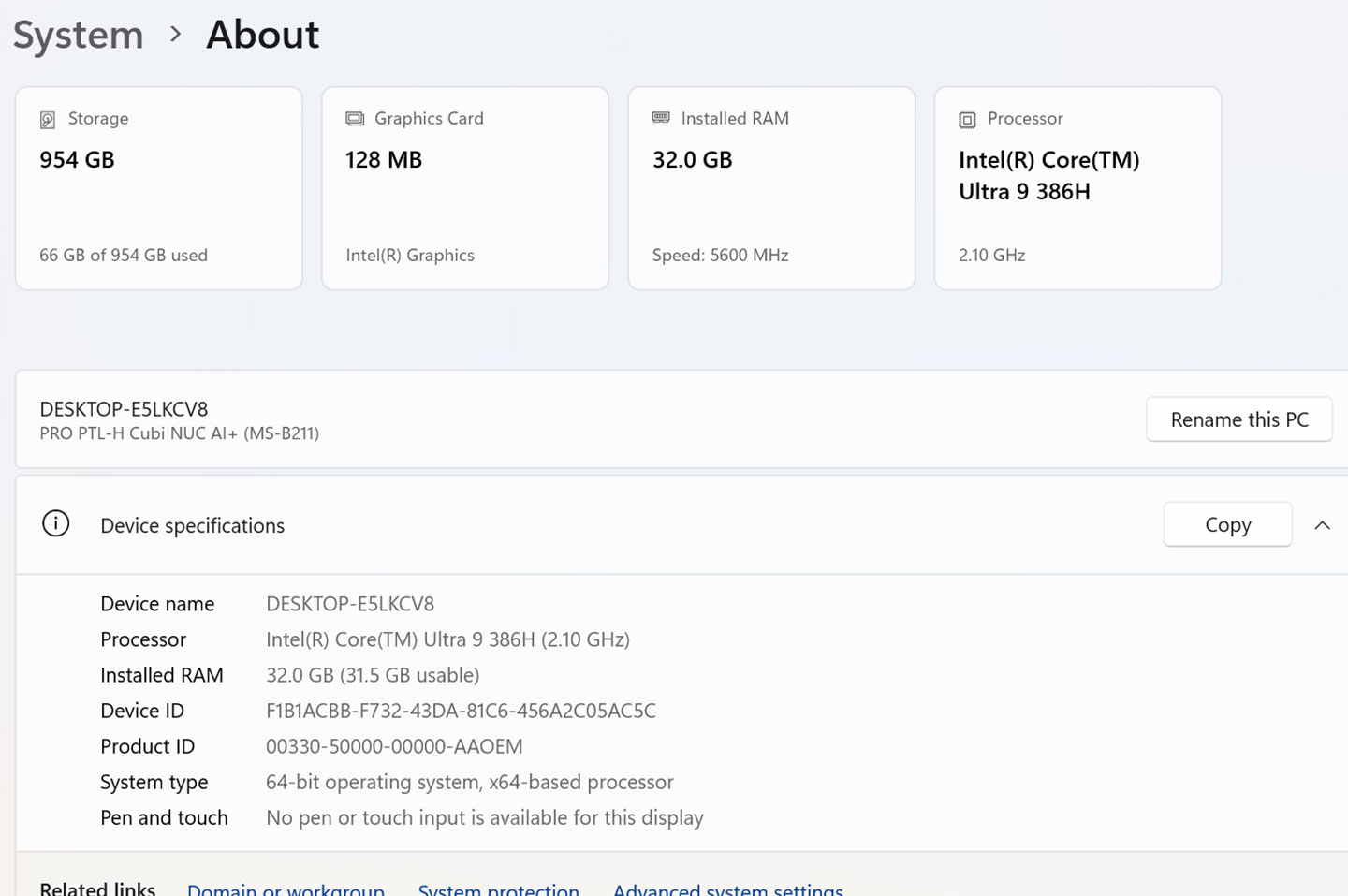1348x896 pixels.
Task: Click the Graphics Card icon
Action: coord(355,119)
